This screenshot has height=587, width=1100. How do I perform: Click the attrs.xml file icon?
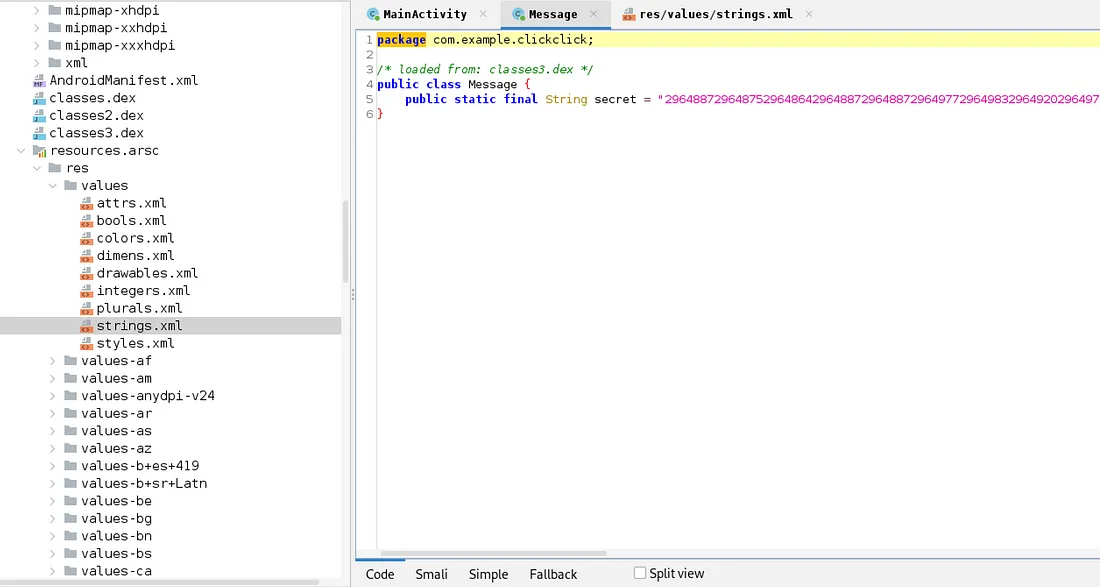[x=86, y=203]
